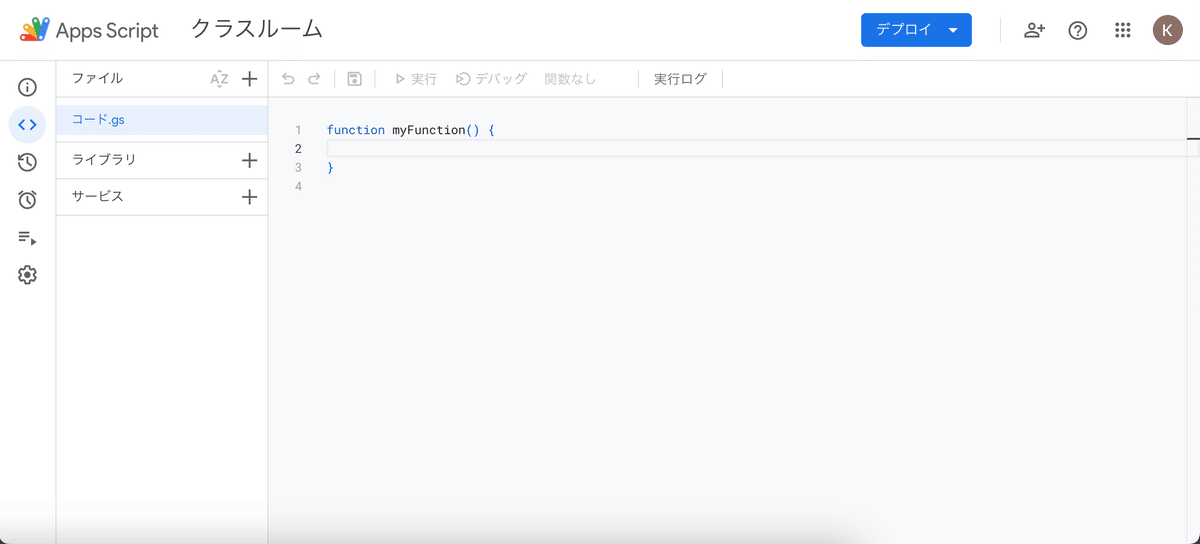Click the サービス section label
1200x544 pixels.
tap(98, 197)
